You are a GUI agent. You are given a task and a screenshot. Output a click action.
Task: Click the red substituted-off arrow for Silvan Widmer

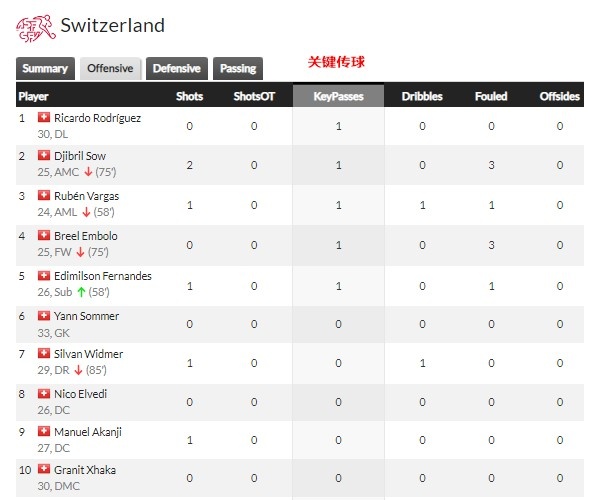(x=78, y=370)
